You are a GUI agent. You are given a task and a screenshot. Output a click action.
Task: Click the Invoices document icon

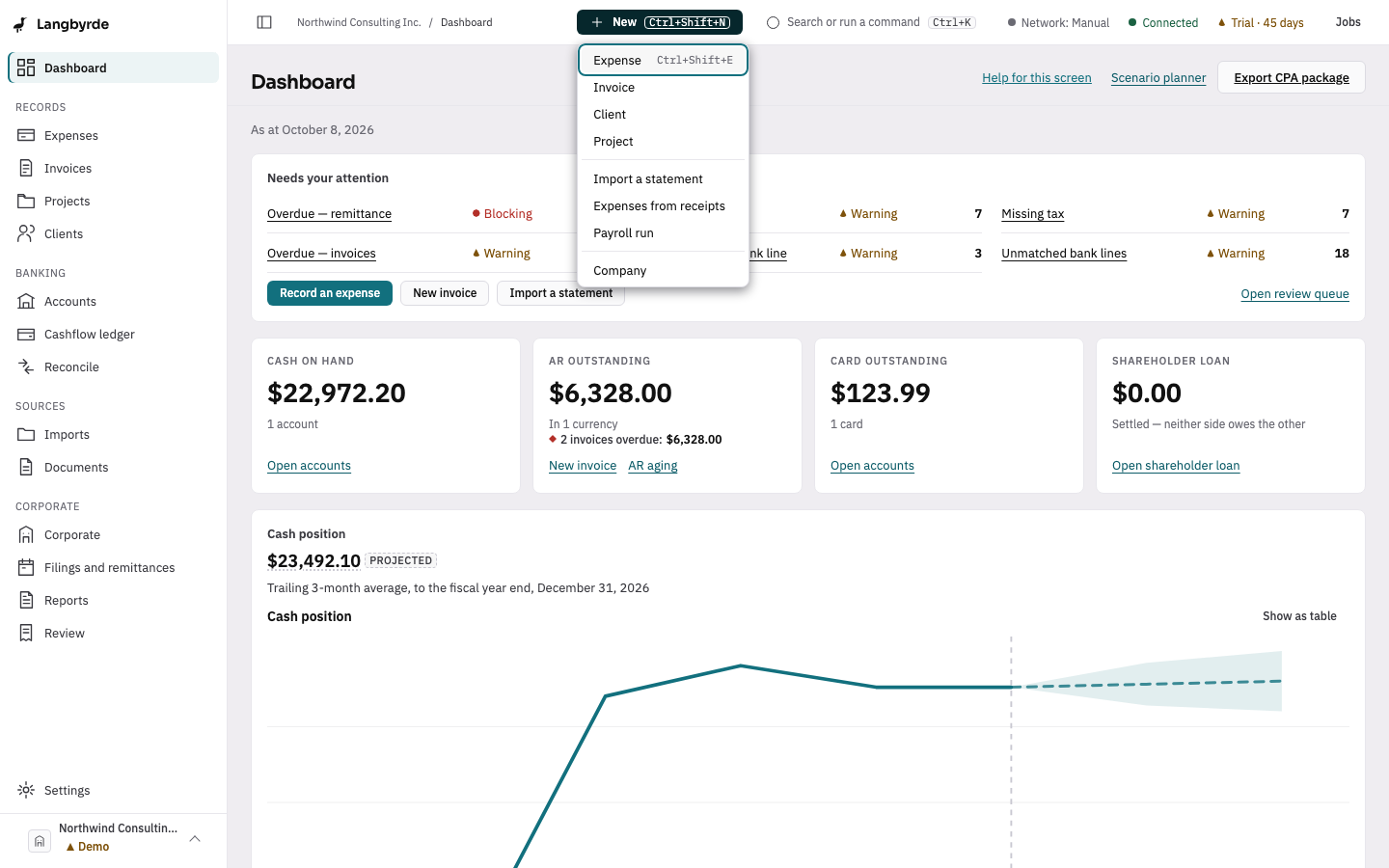[x=26, y=168]
